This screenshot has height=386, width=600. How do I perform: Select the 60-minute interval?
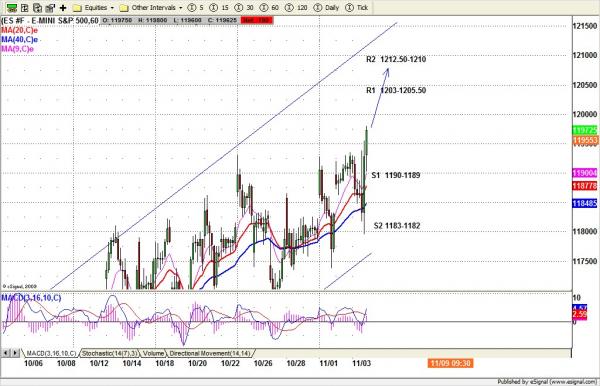point(269,8)
